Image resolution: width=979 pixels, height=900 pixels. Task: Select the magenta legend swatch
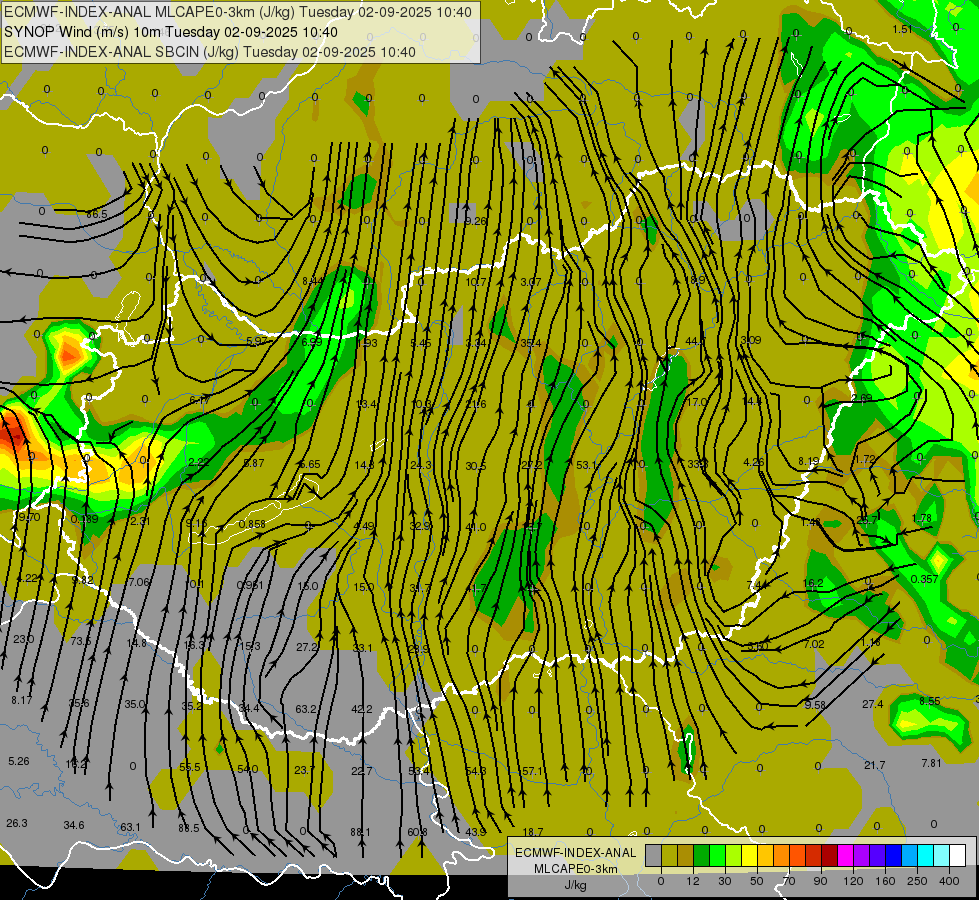[x=846, y=855]
